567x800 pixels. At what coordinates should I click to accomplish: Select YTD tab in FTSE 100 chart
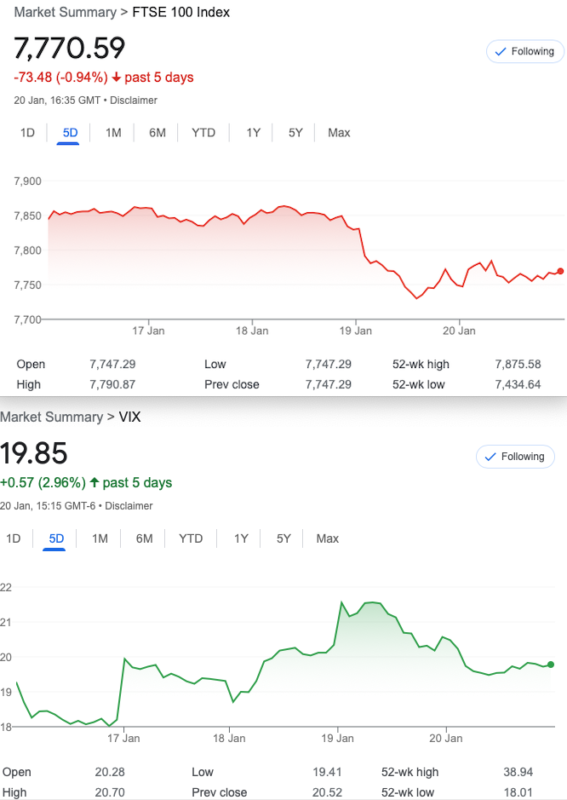[204, 133]
